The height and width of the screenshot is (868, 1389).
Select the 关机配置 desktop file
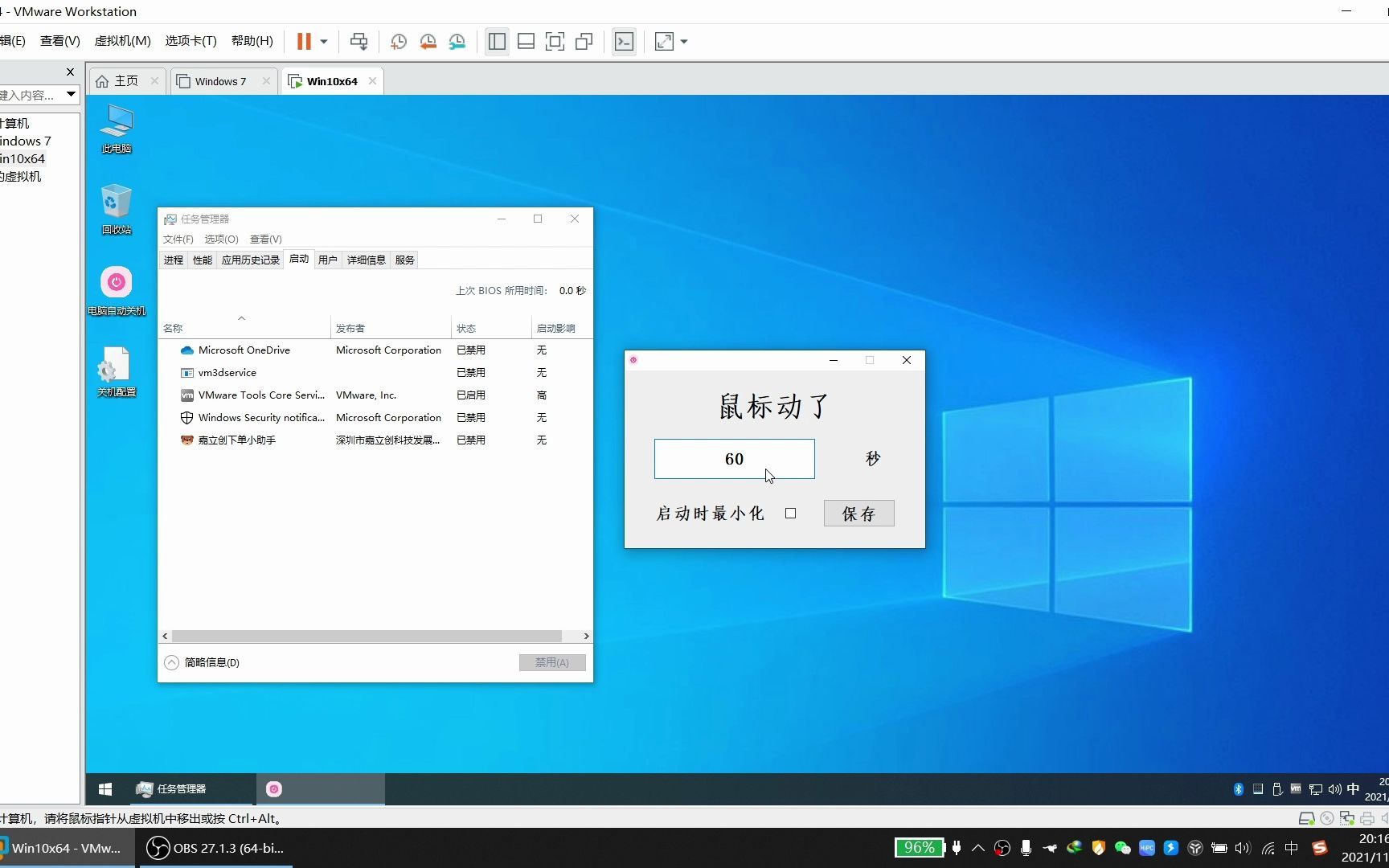(117, 372)
